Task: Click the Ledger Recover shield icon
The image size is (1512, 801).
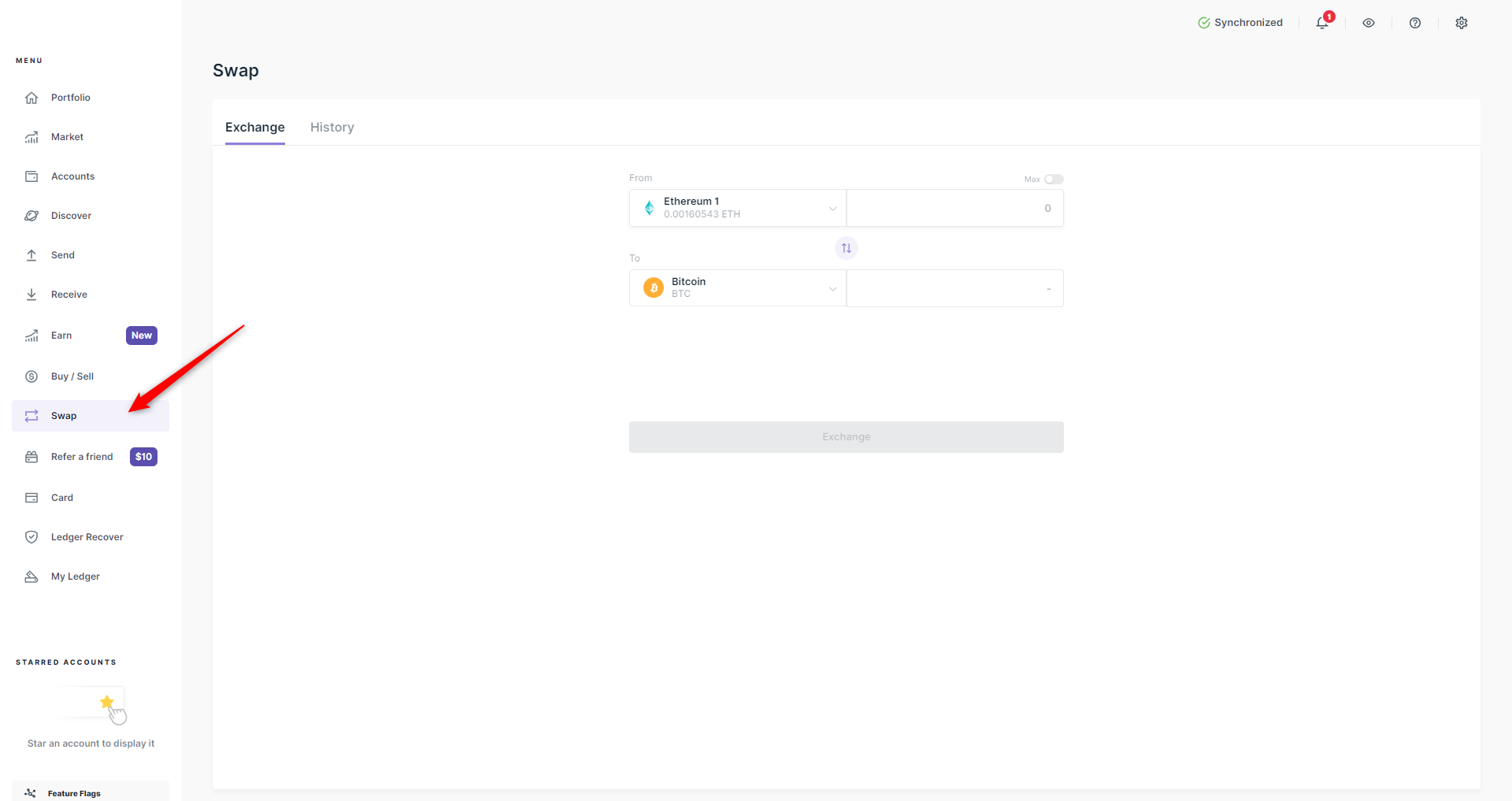Action: tap(31, 537)
